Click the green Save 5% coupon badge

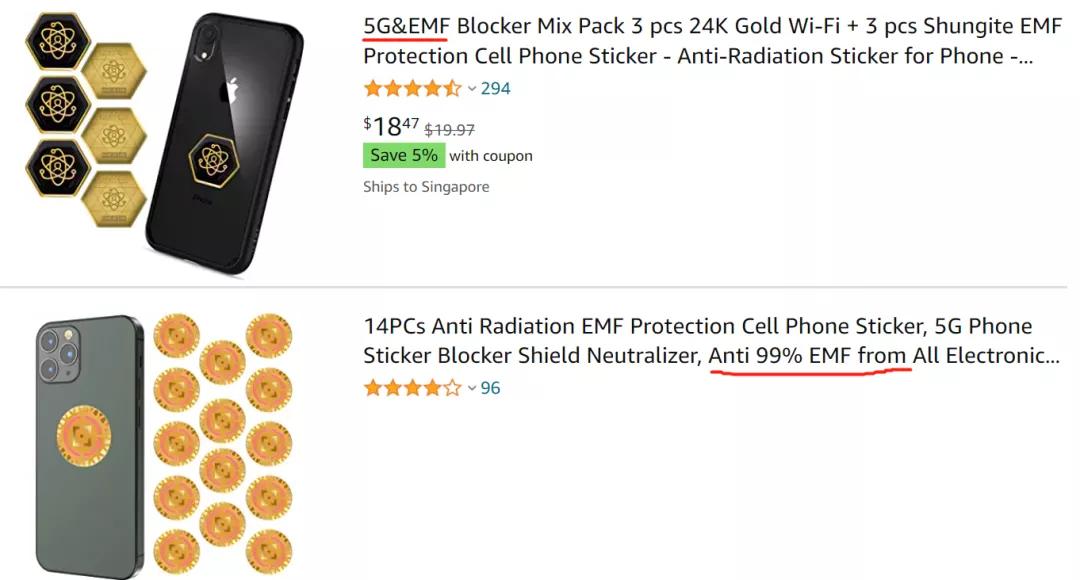[403, 155]
